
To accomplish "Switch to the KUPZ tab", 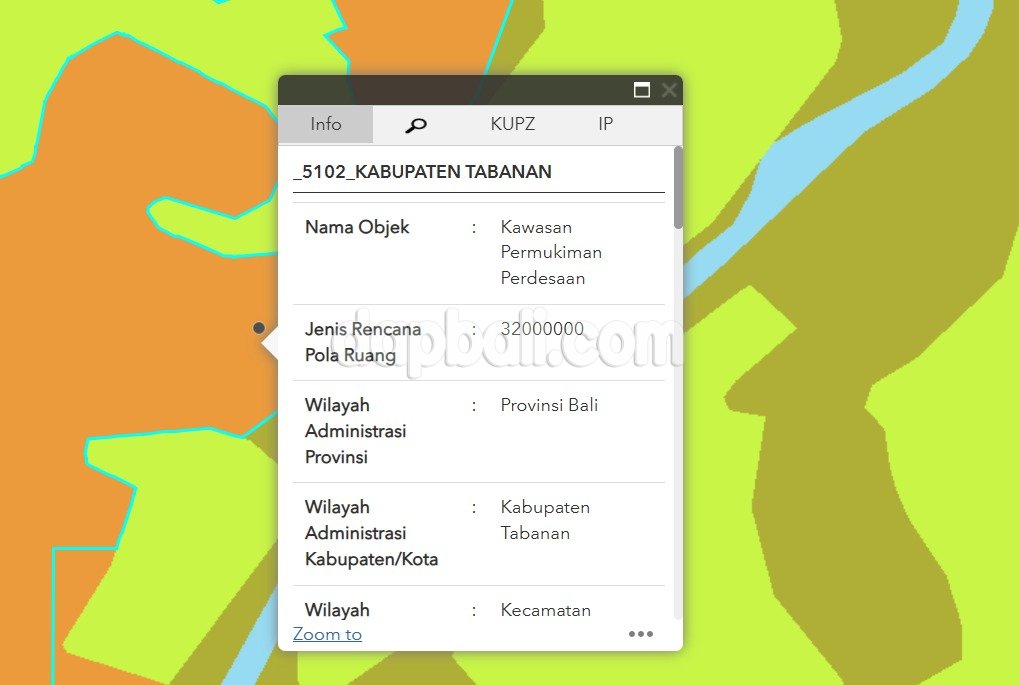I will click(x=512, y=125).
